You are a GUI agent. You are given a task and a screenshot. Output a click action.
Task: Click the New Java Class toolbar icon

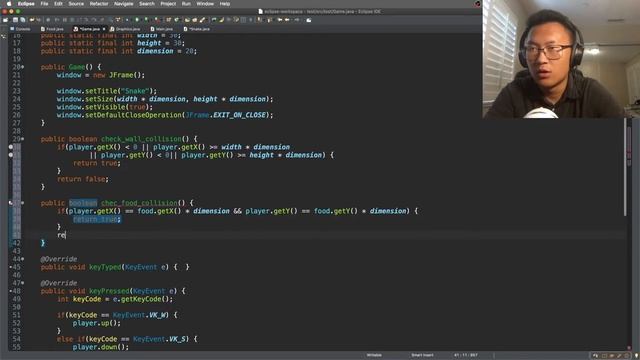[176, 20]
